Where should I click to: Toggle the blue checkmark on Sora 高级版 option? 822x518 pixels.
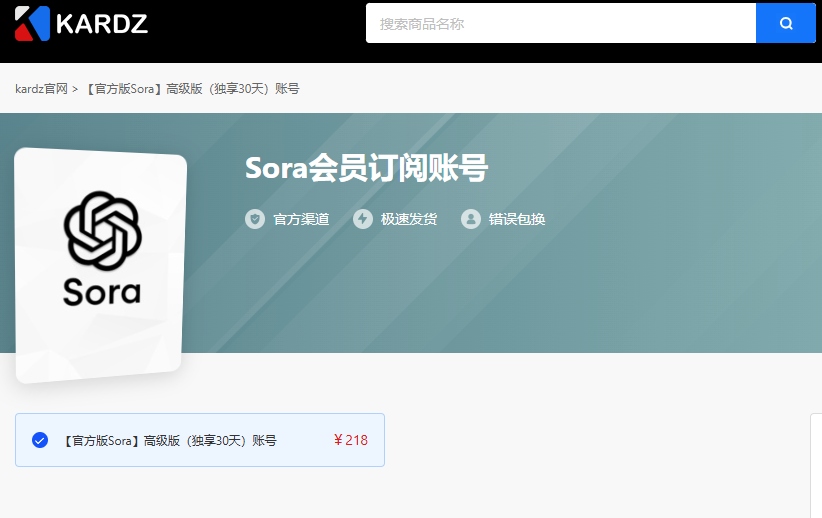point(40,440)
